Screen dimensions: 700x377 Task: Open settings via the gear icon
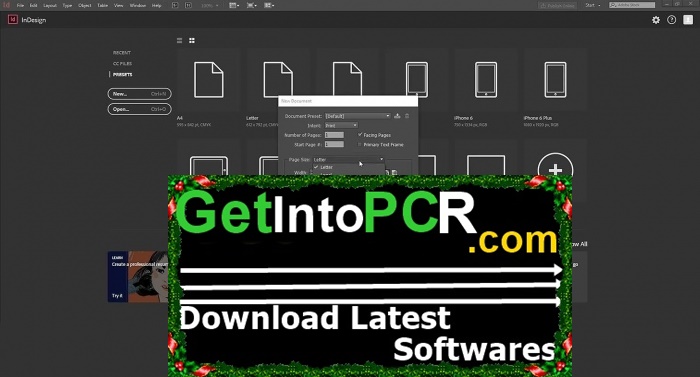[656, 20]
